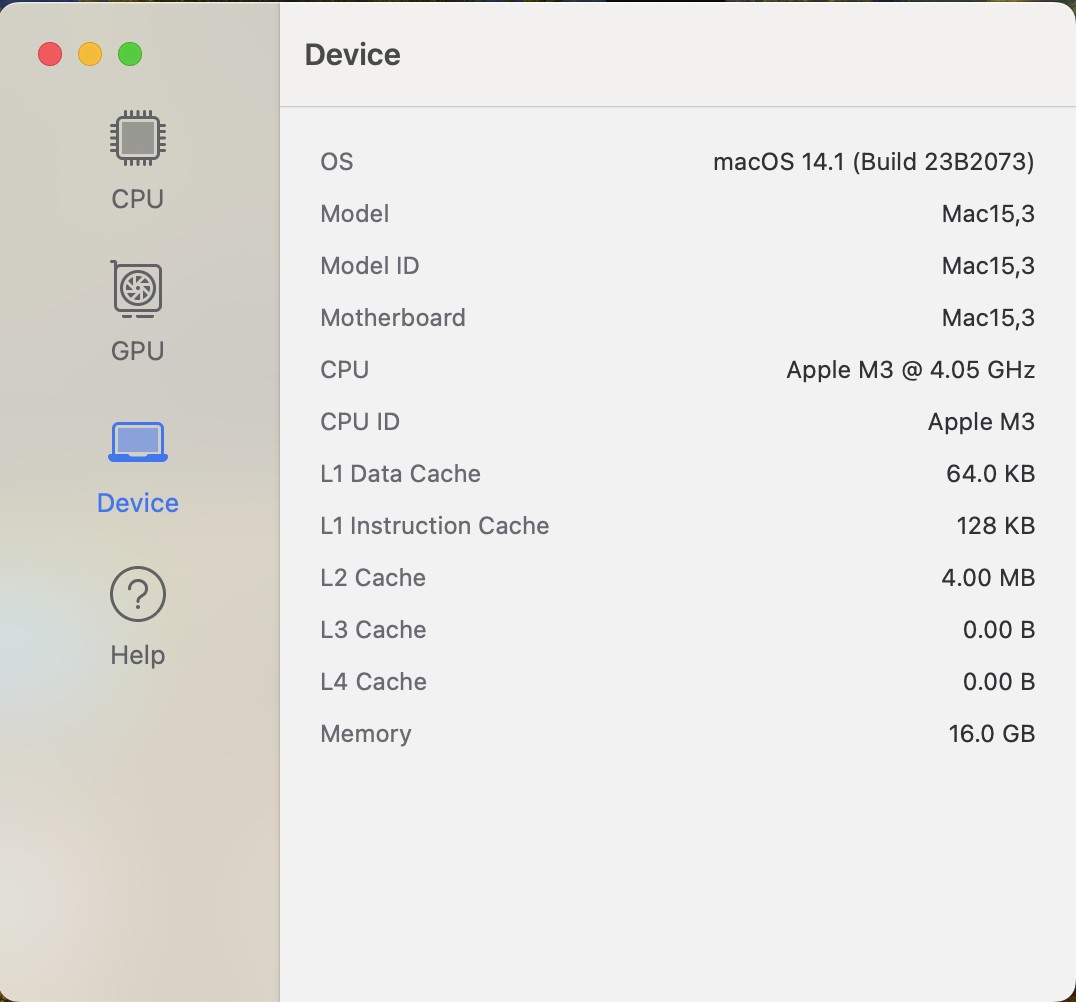Viewport: 1076px width, 1002px height.
Task: Open the Help question mark icon
Action: (x=138, y=594)
